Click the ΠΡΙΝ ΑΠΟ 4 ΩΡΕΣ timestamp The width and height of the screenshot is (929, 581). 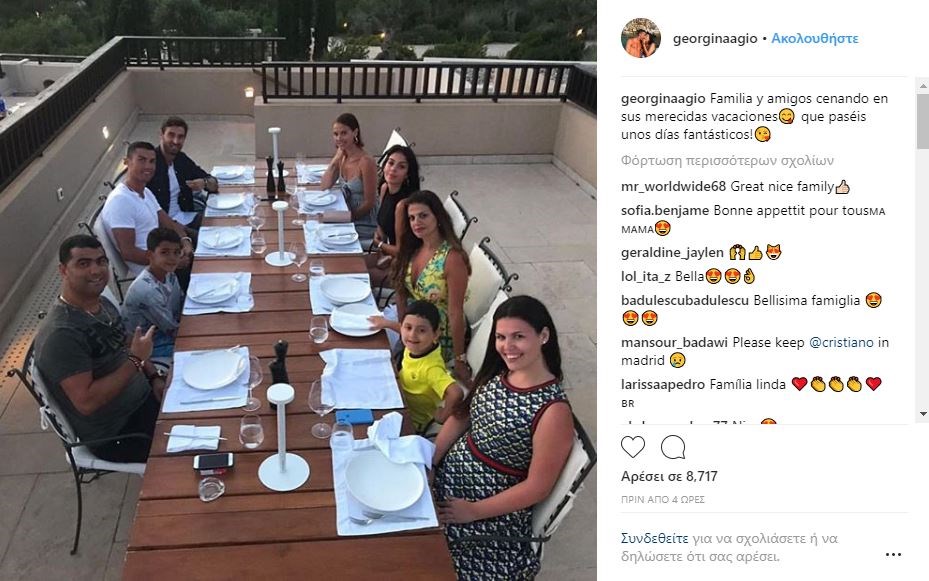(662, 500)
